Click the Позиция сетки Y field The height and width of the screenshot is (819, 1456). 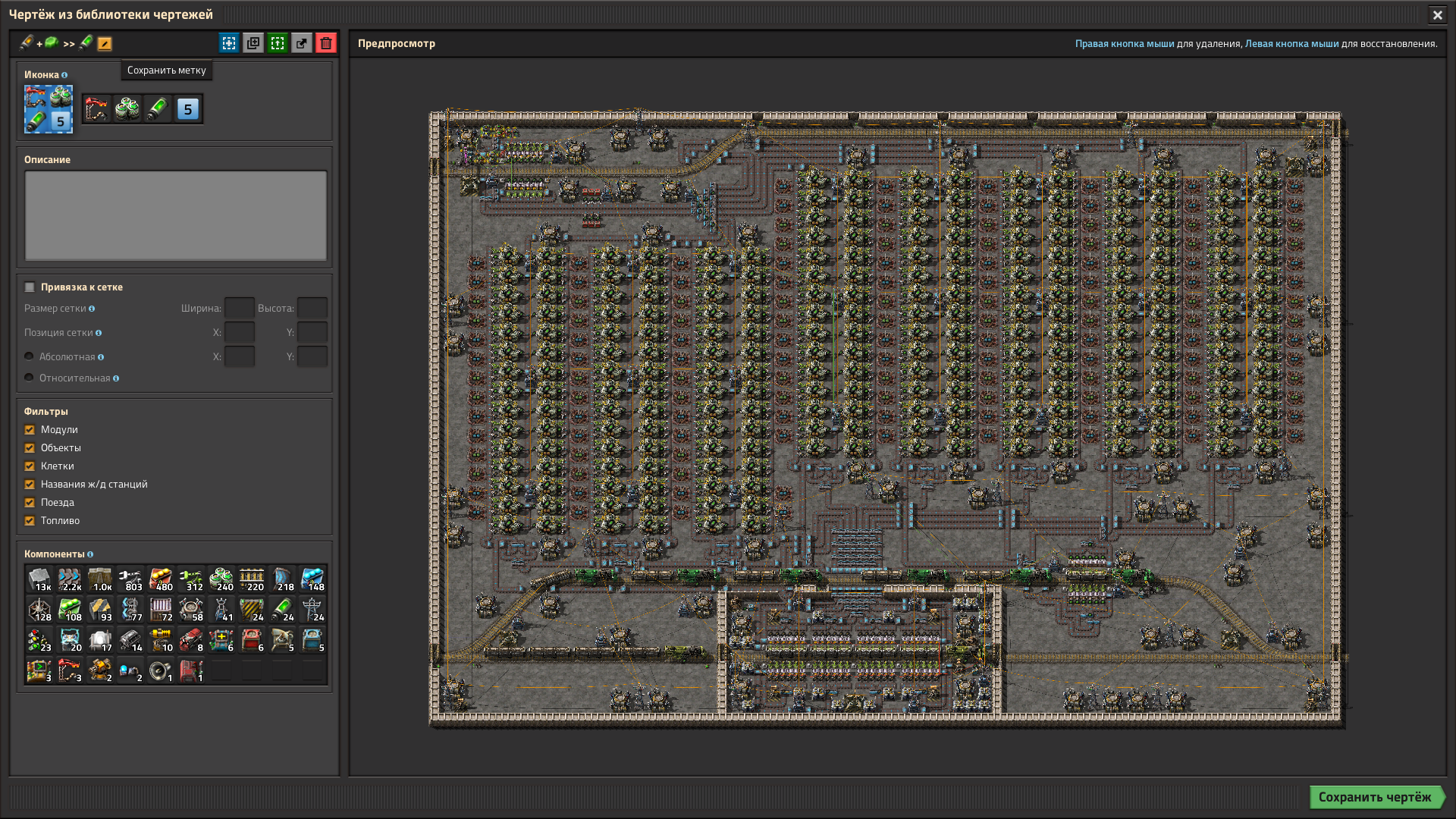312,332
